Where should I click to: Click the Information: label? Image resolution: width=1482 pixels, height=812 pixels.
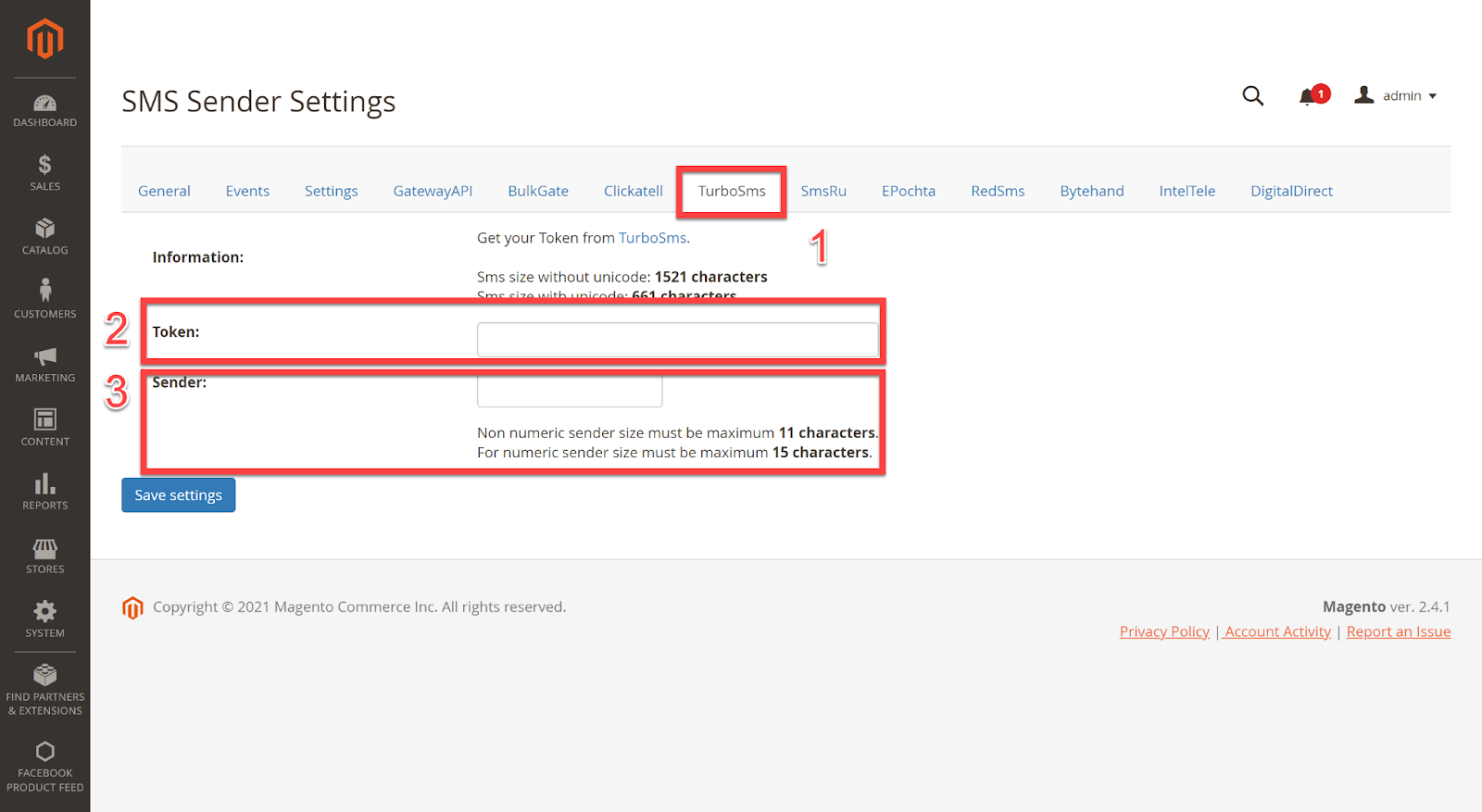[x=198, y=257]
